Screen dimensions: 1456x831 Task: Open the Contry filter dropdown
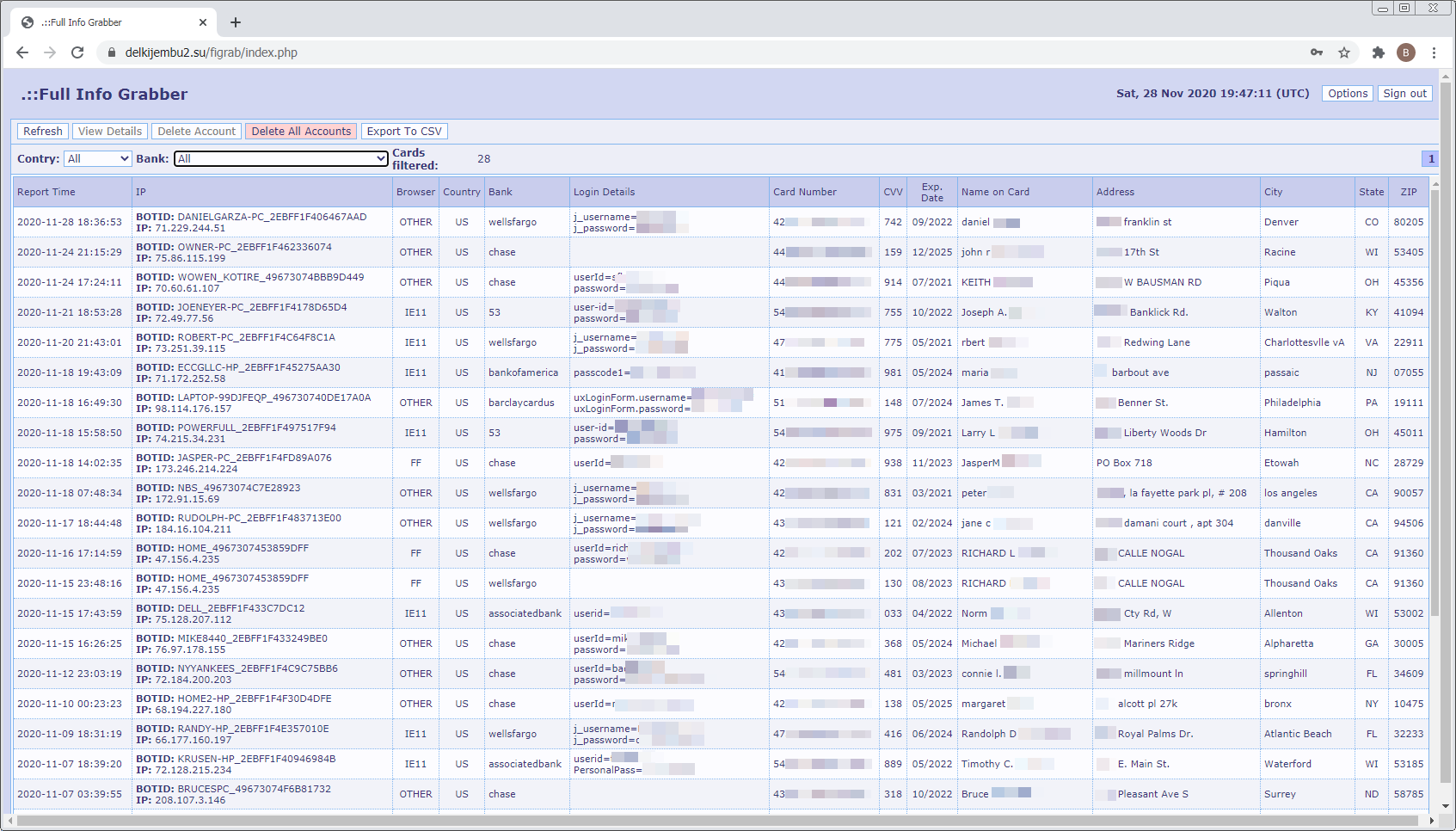[97, 158]
